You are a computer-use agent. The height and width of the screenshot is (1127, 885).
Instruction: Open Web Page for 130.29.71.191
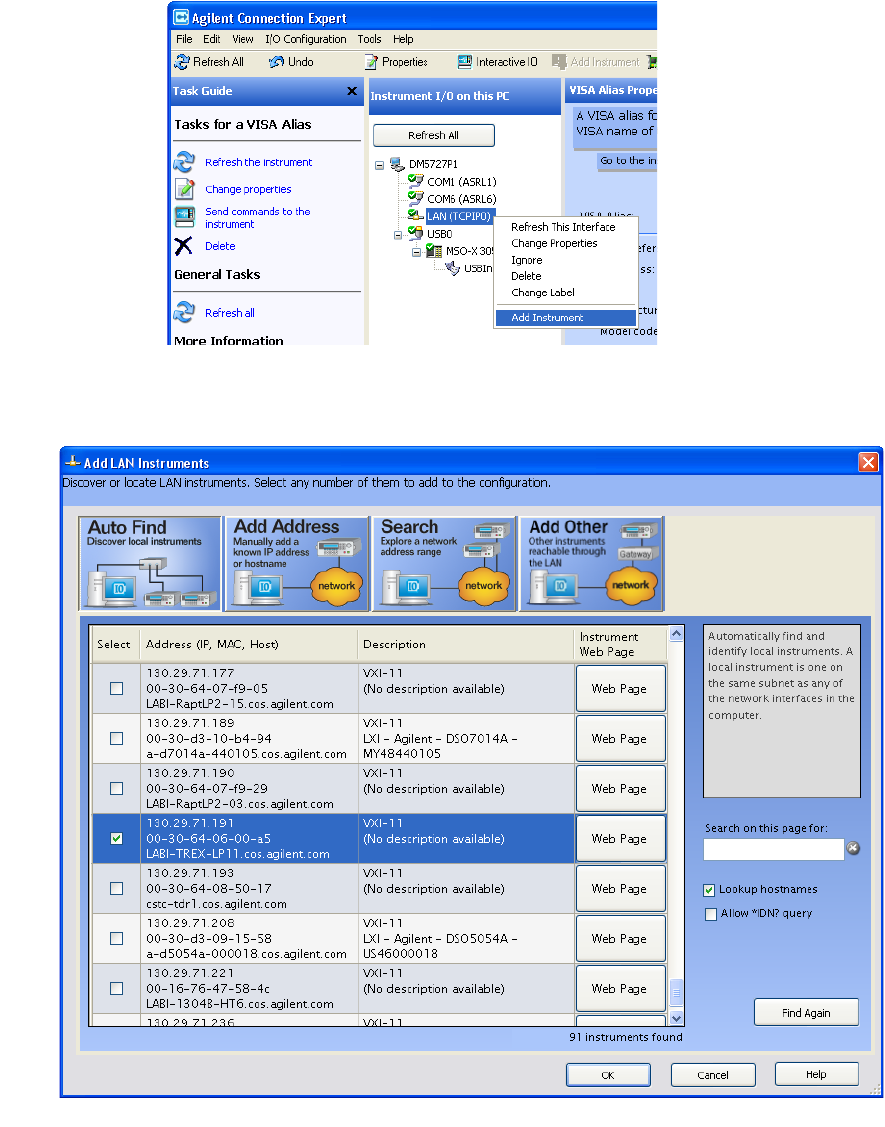[620, 839]
